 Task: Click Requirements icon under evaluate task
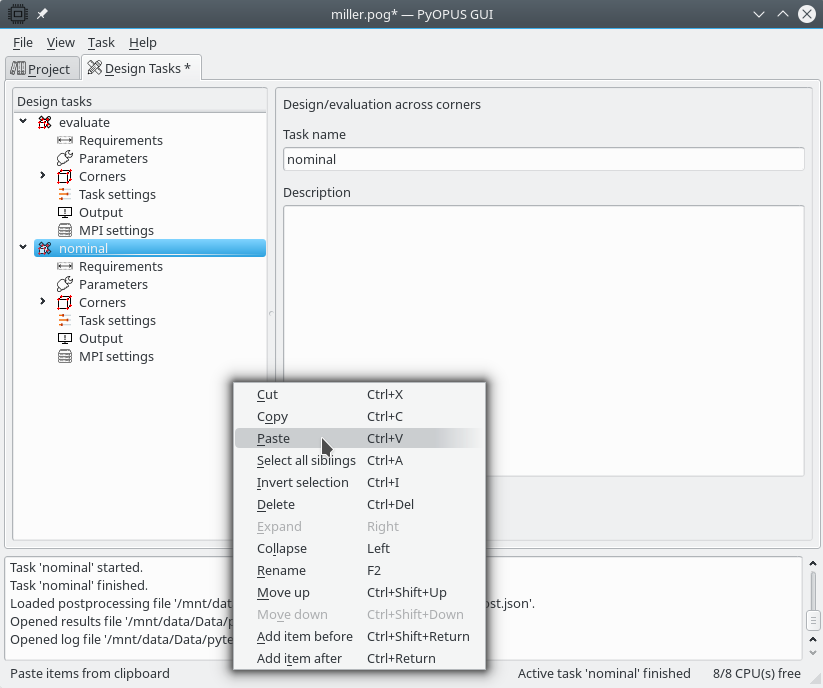click(x=65, y=141)
